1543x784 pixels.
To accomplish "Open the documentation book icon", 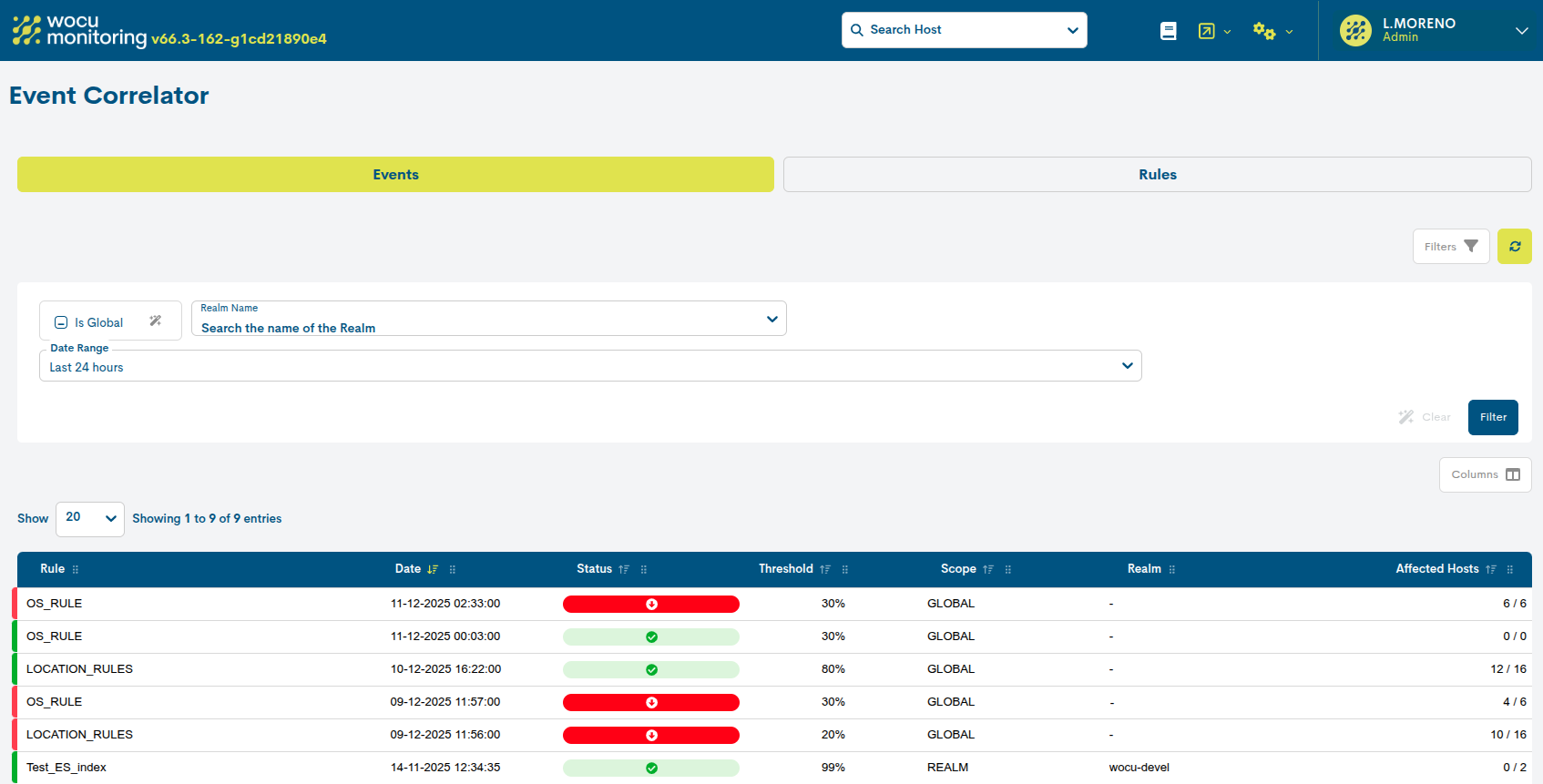I will (1168, 31).
